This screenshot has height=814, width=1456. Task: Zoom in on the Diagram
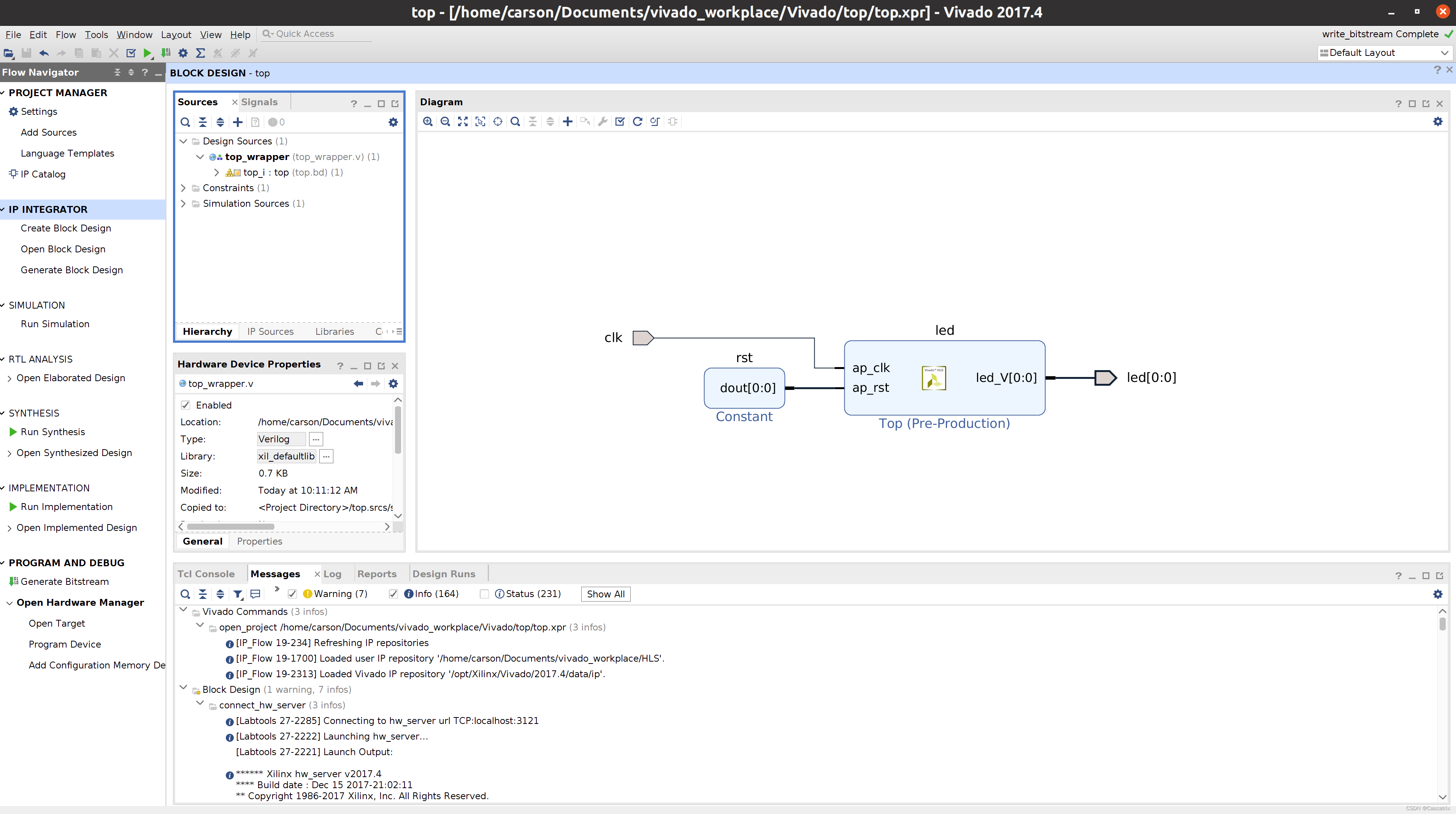click(x=428, y=122)
